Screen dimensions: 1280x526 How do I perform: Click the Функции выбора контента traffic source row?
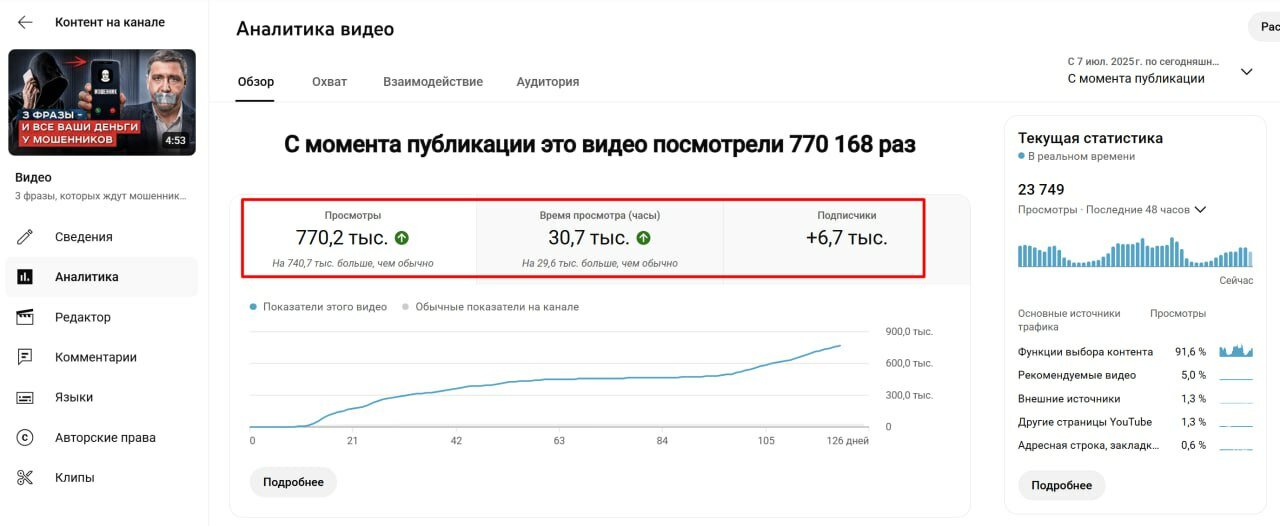[1135, 351]
